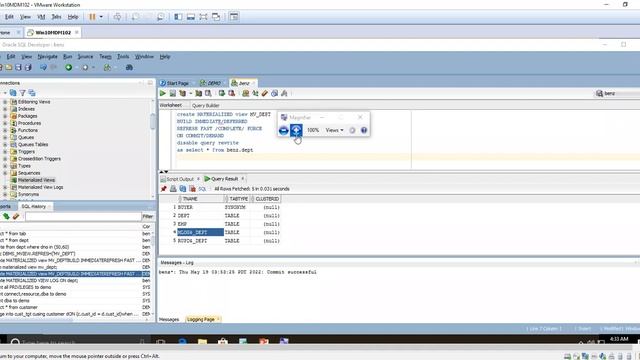Click the delete icon in Query Result toolbar
640x360 pixels.
[192, 189]
